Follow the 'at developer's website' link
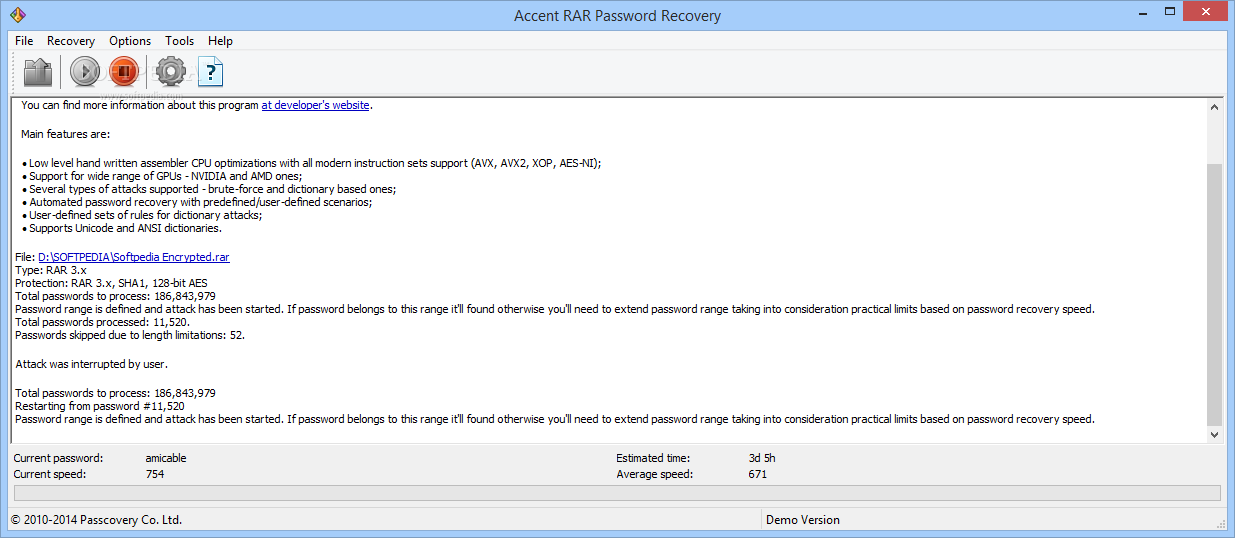Viewport: 1235px width, 538px height. point(316,105)
